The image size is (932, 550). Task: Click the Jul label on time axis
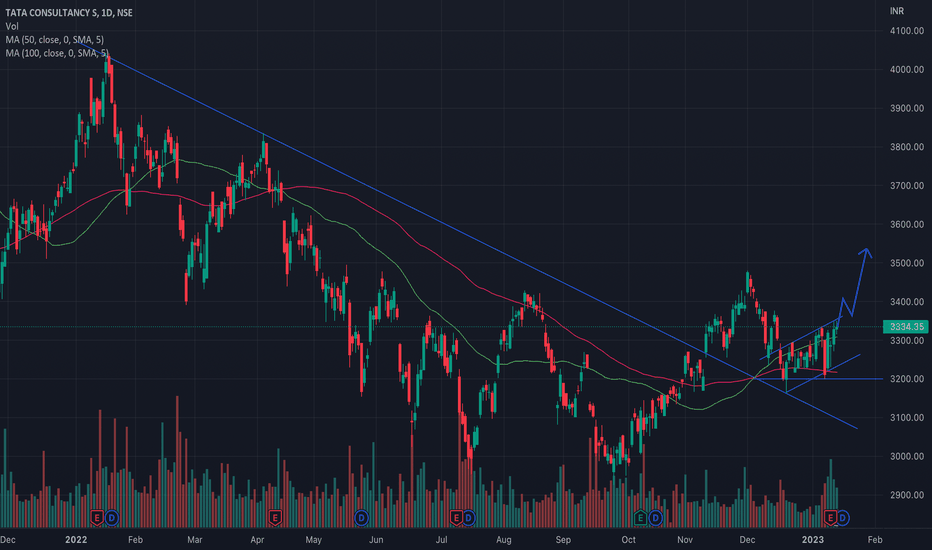pyautogui.click(x=441, y=540)
